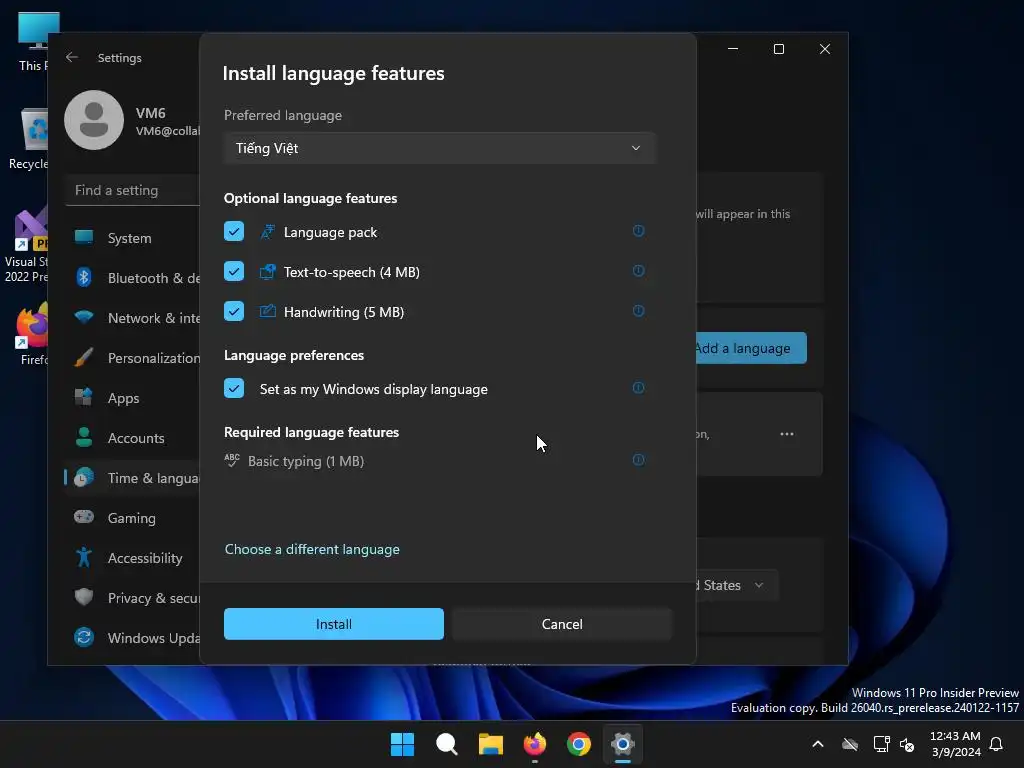The width and height of the screenshot is (1024, 768).
Task: Uncheck Text-to-speech (4 MB) checkbox
Action: pyautogui.click(x=234, y=271)
